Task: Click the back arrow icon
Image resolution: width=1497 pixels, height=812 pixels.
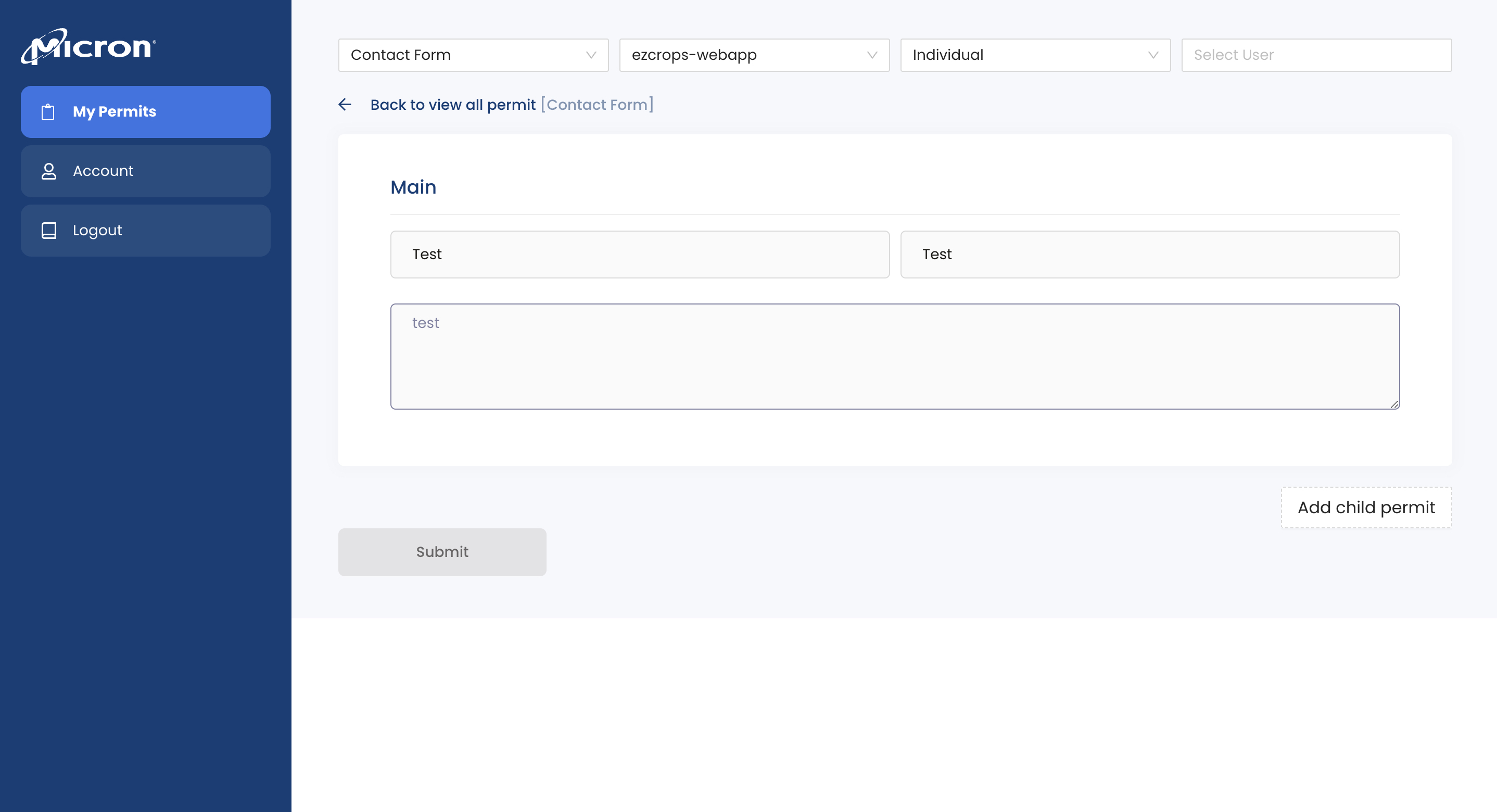Action: [x=345, y=105]
